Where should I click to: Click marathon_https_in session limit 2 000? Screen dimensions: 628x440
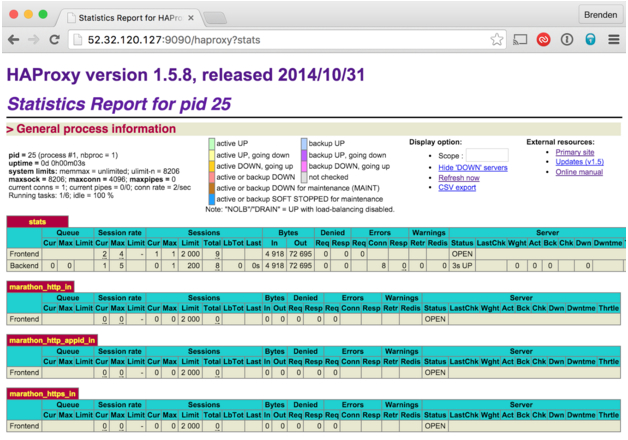(x=190, y=426)
